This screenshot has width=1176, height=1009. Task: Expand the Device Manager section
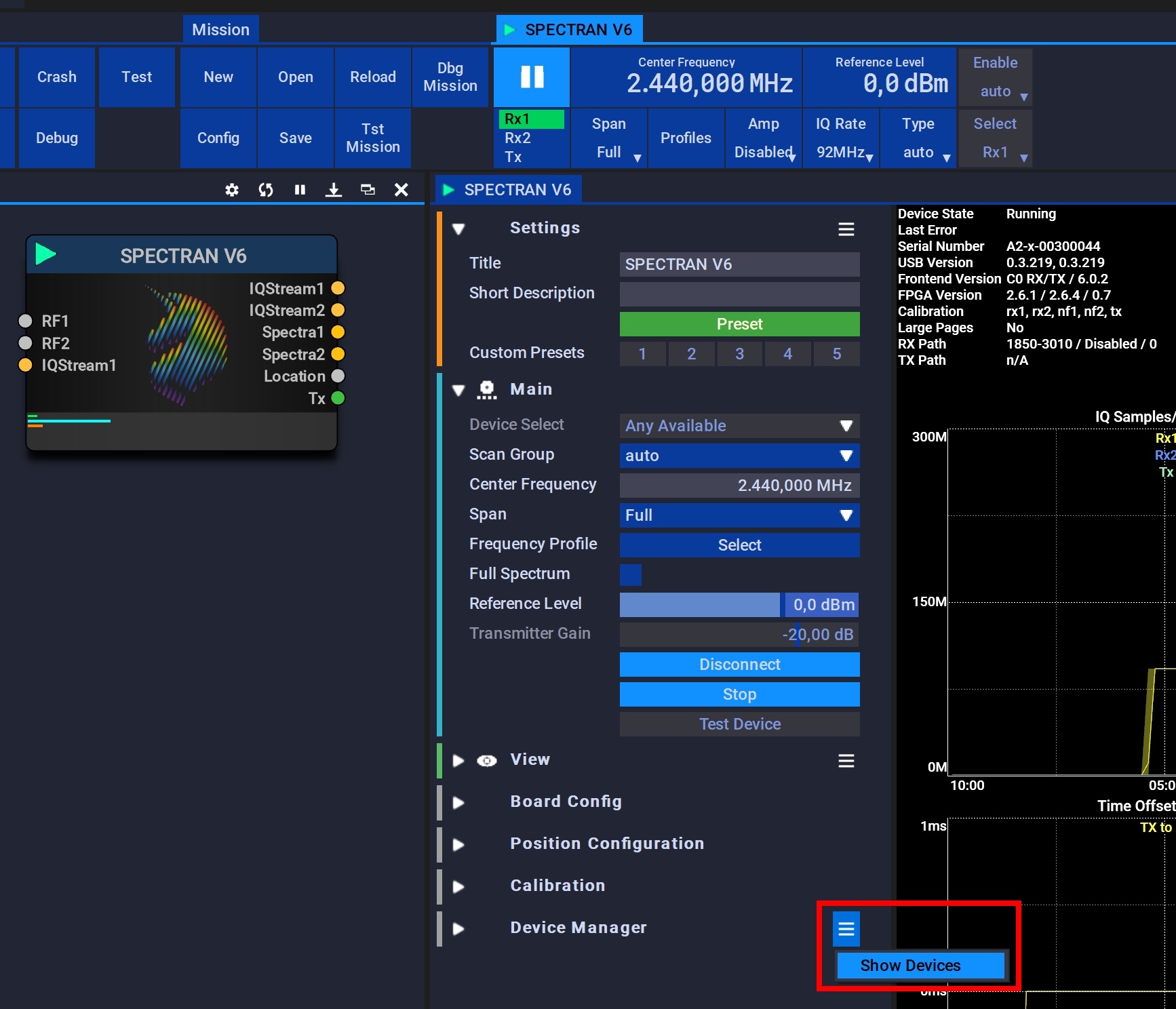point(458,929)
